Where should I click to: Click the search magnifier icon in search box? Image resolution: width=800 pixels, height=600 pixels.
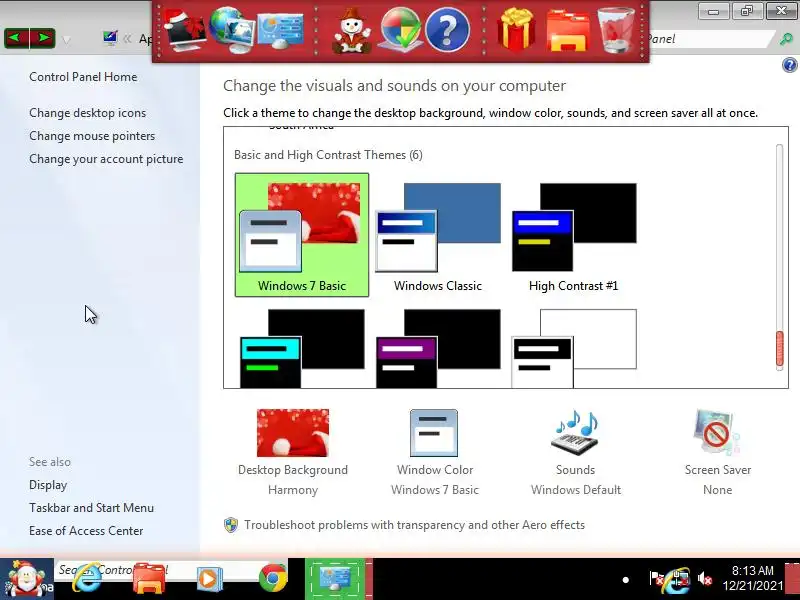[787, 39]
